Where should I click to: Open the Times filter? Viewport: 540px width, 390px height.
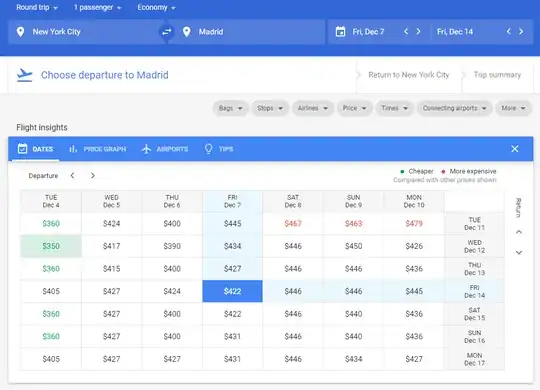tap(394, 108)
